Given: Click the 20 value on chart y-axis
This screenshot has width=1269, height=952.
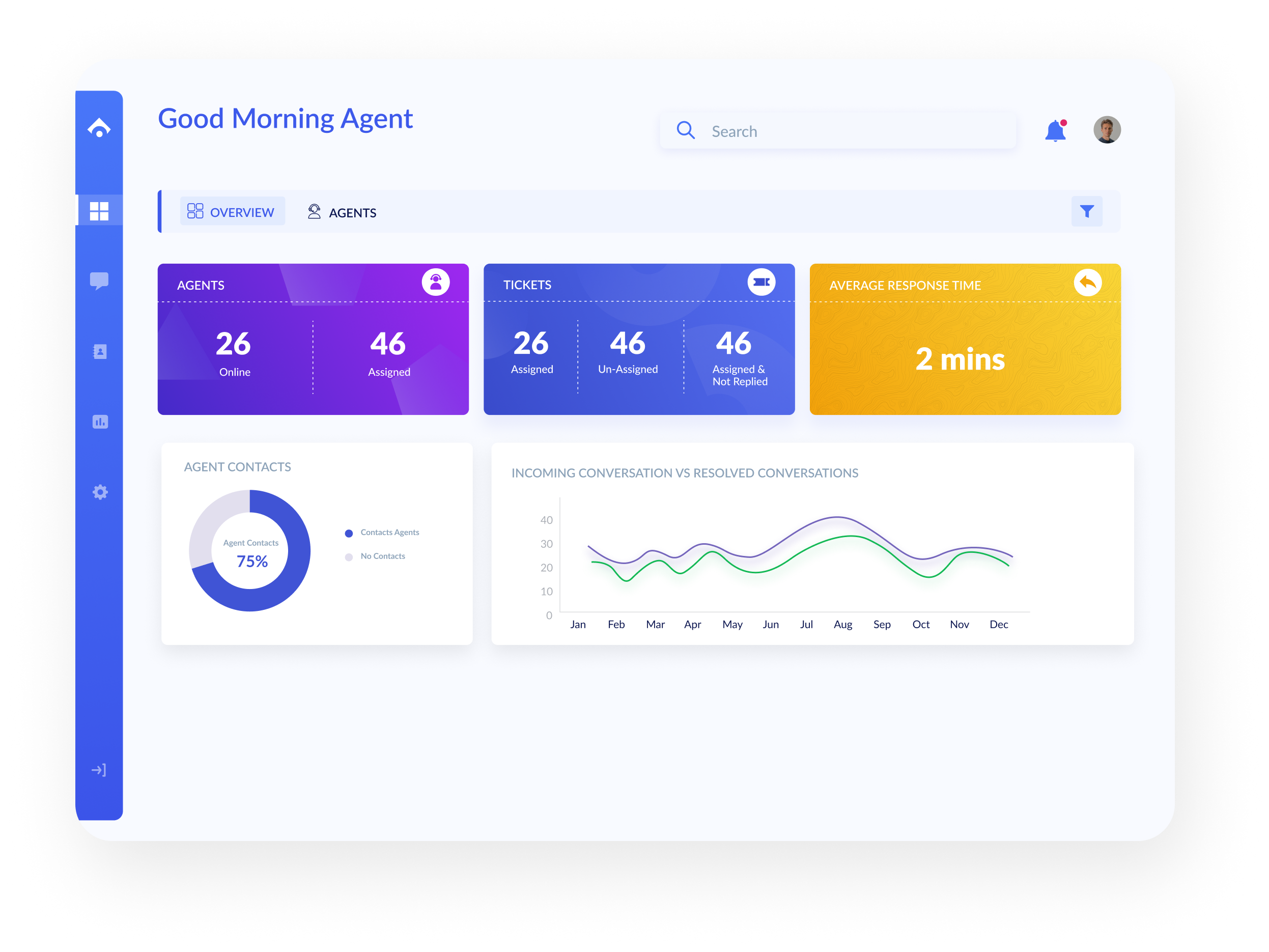Looking at the screenshot, I should point(546,568).
